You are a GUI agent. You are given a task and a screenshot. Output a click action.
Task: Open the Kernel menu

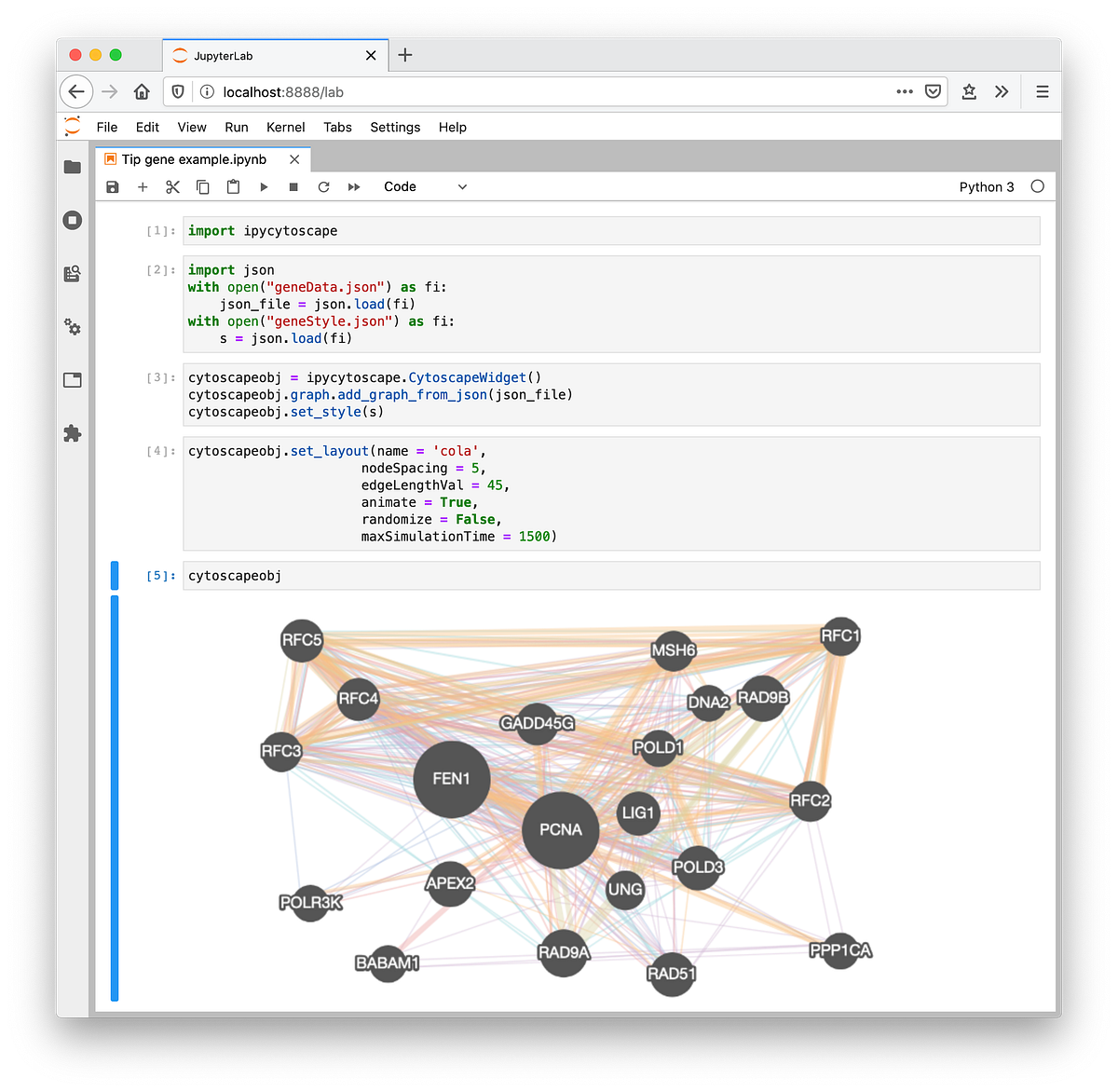285,127
